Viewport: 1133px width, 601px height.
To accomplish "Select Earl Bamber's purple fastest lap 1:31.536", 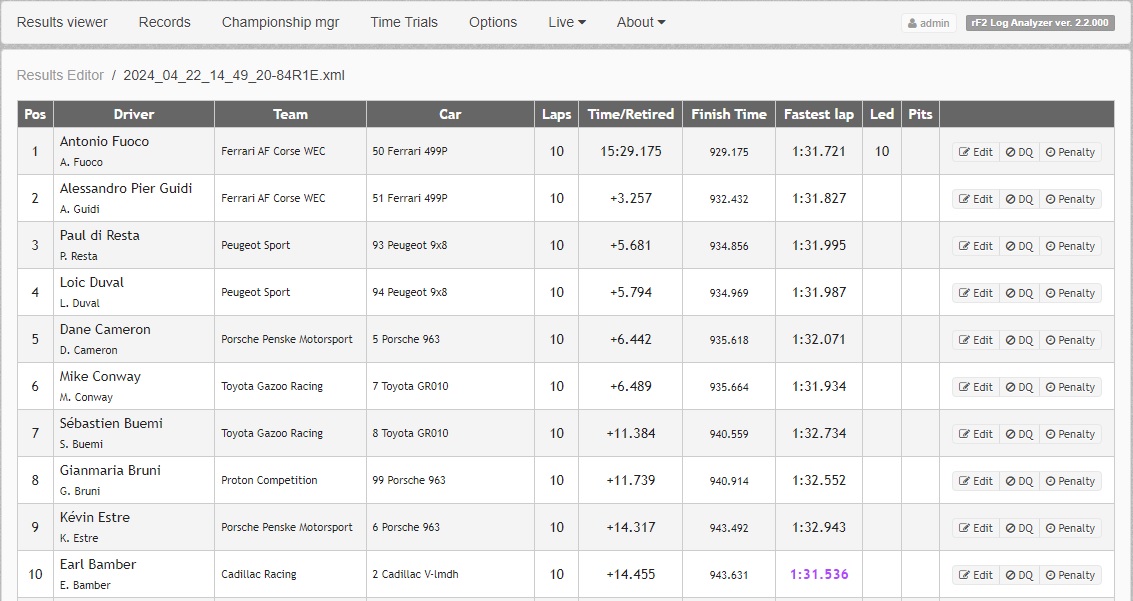I will tap(819, 574).
